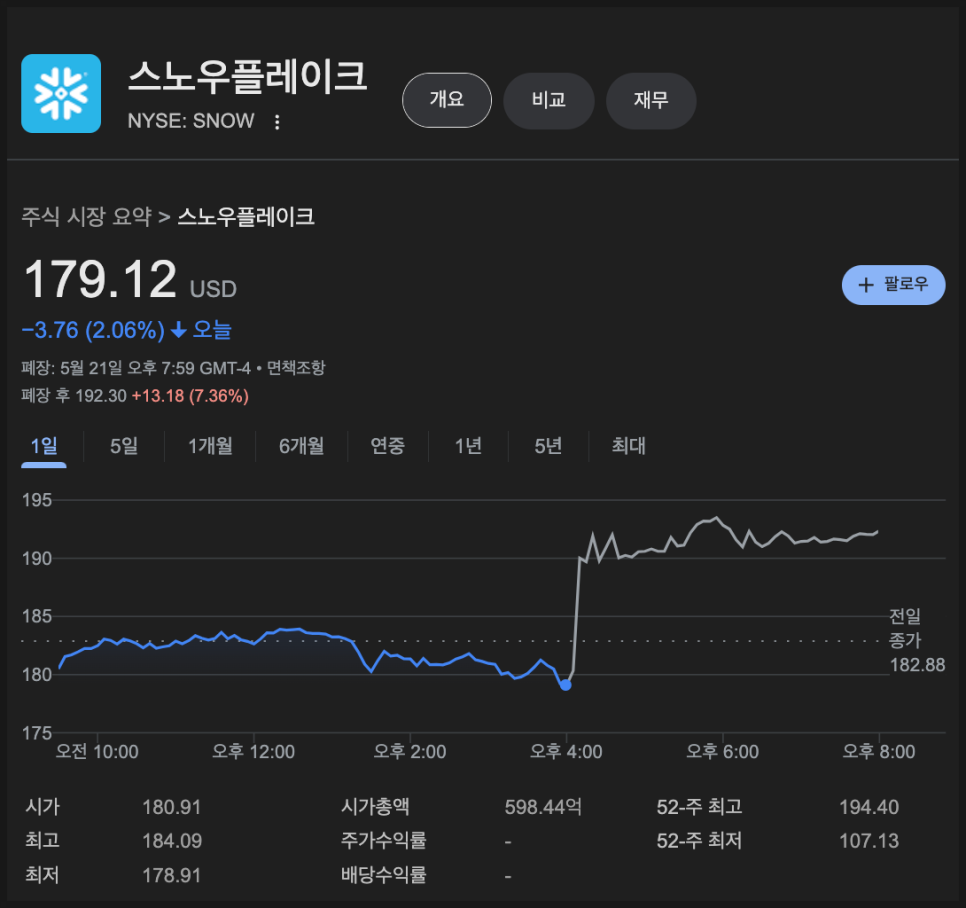Click the 오전 10:00 time axis label

pyautogui.click(x=97, y=752)
